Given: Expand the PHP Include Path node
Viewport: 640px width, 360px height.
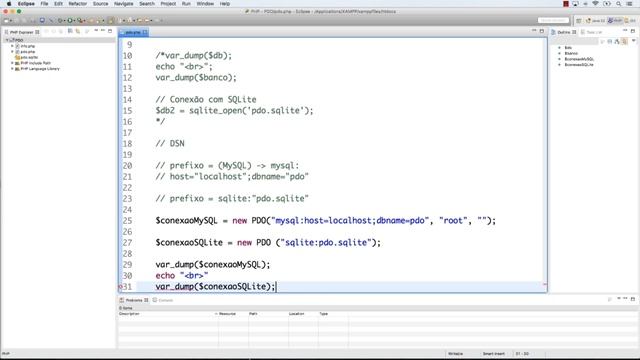Looking at the screenshot, I should tap(12, 63).
